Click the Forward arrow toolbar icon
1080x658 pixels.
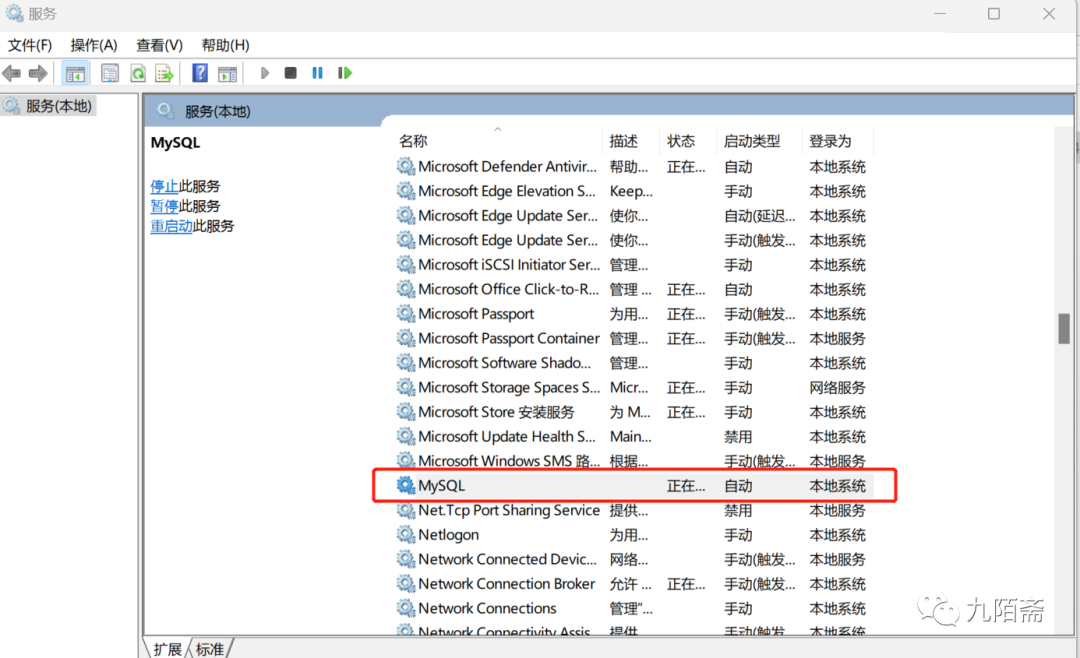click(38, 73)
